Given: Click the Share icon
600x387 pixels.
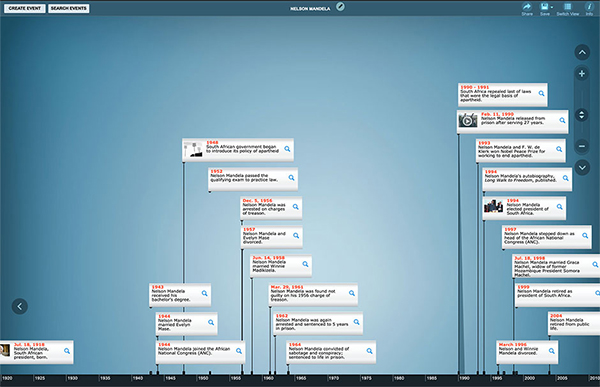Looking at the screenshot, I should click(527, 7).
